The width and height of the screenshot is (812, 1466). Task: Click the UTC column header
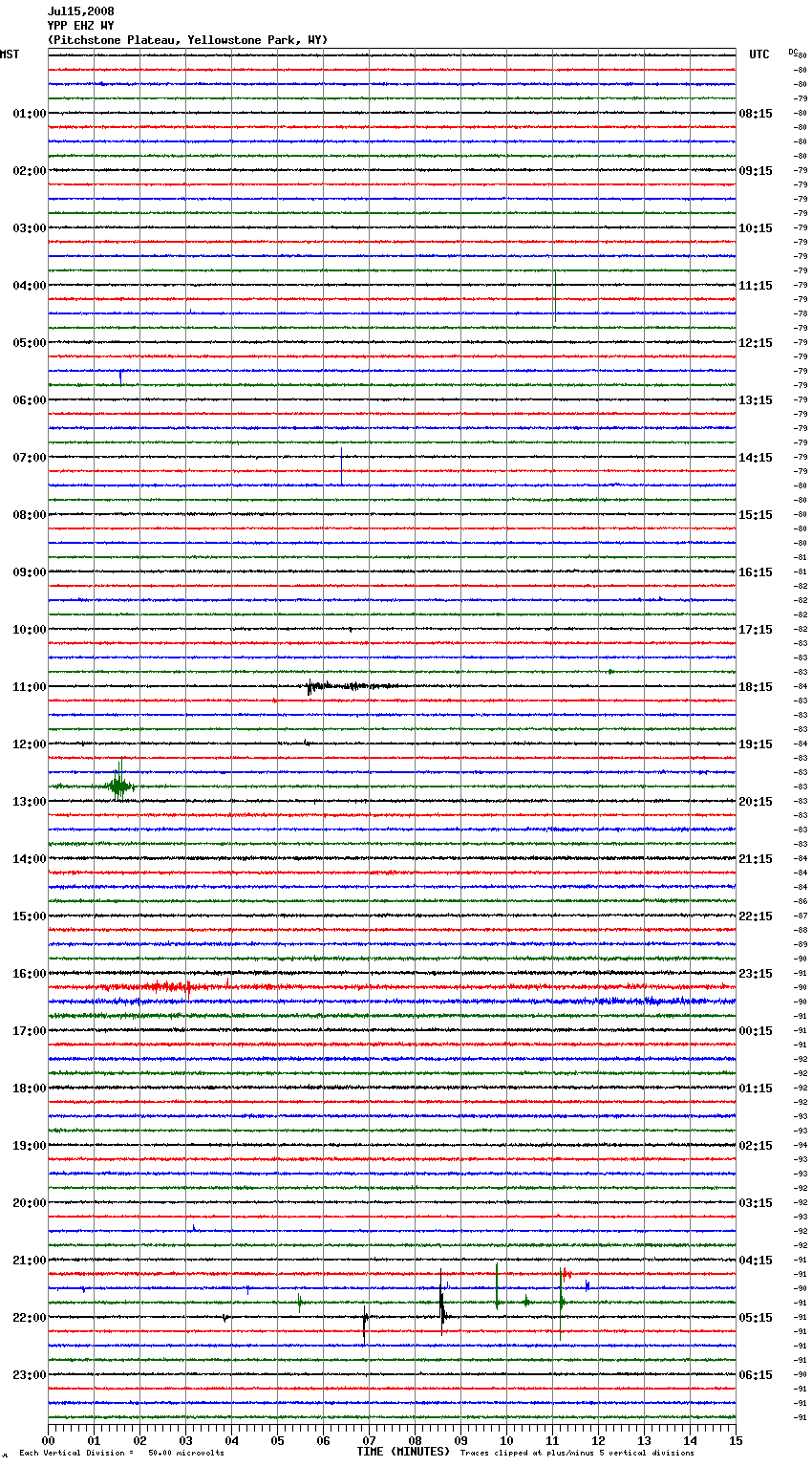pyautogui.click(x=759, y=54)
